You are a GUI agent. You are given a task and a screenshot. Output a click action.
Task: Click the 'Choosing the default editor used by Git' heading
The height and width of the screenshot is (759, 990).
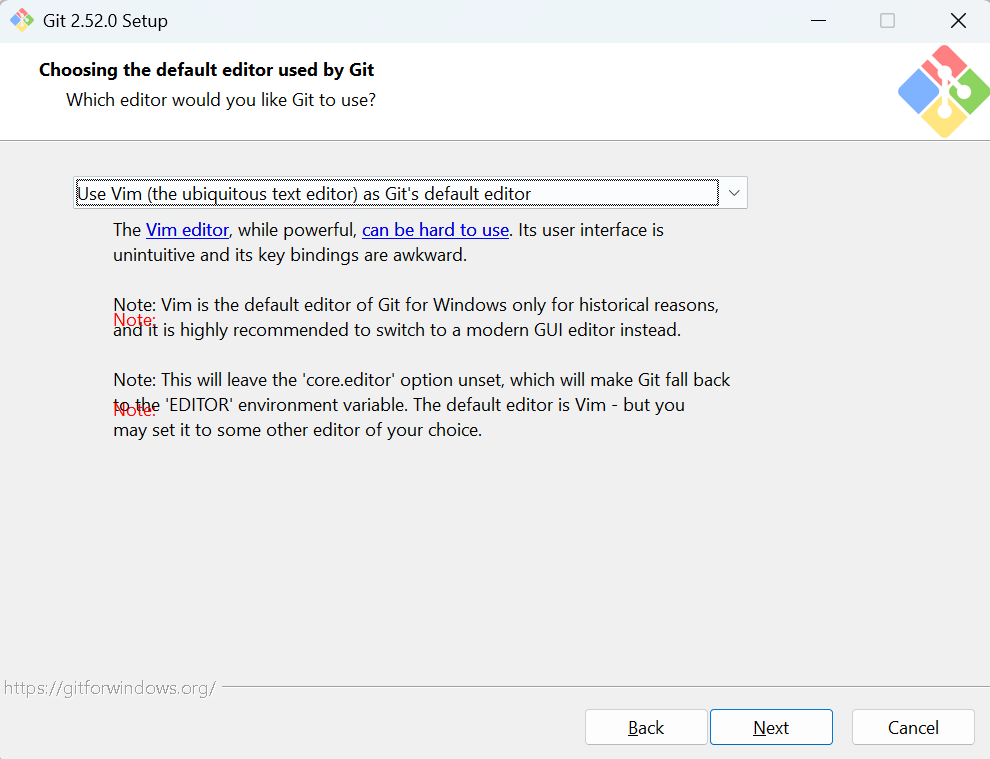tap(206, 69)
